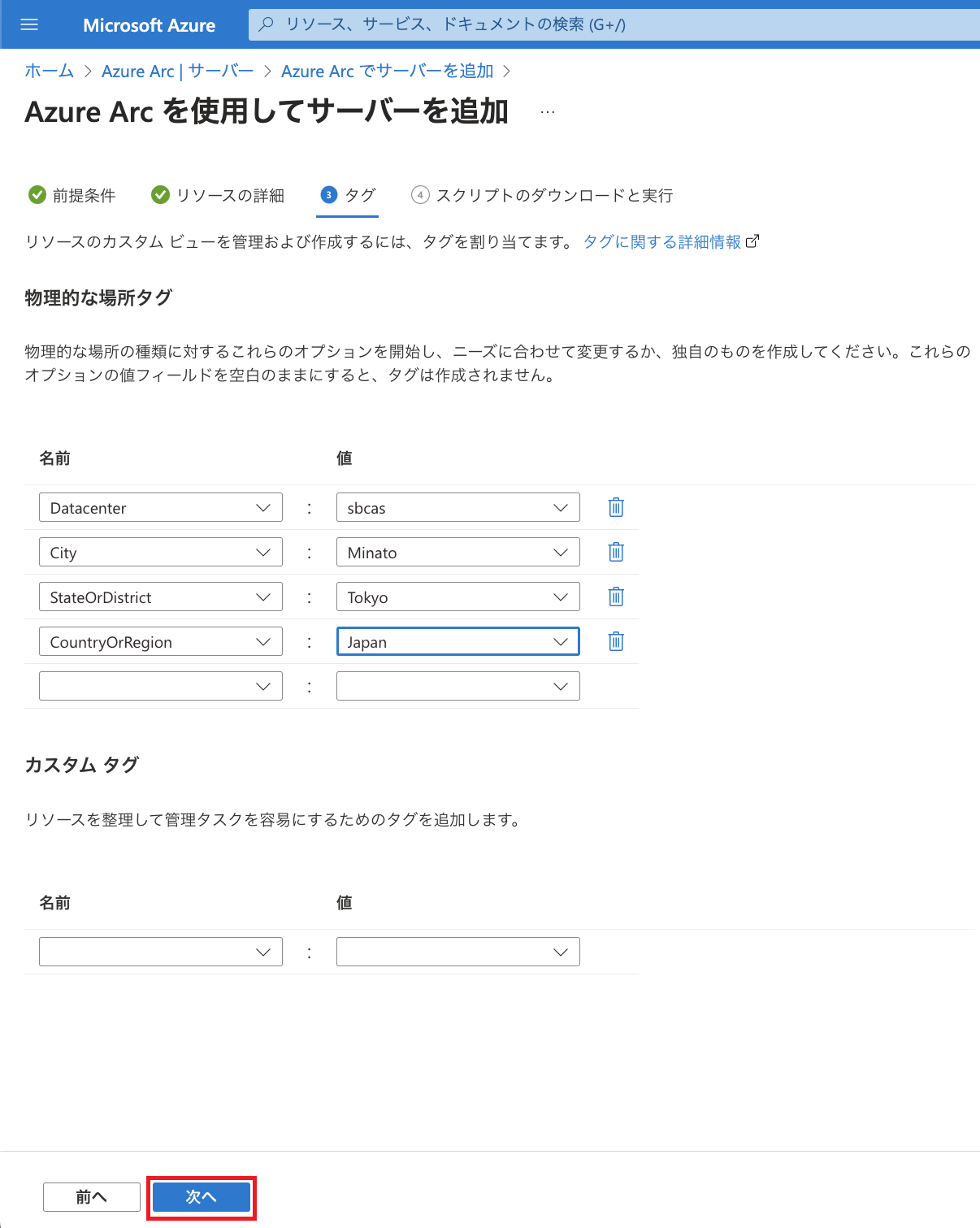Open the ellipsis more options menu
Viewport: 980px width, 1228px height.
(x=548, y=112)
